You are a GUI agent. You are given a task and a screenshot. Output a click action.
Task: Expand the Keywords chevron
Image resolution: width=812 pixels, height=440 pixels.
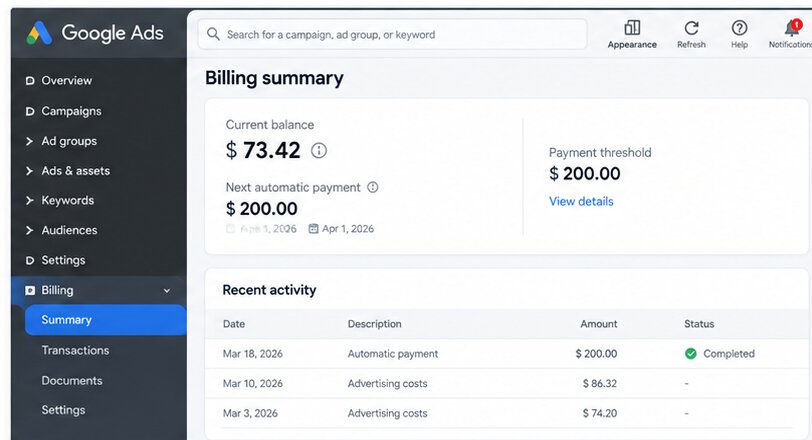click(30, 200)
